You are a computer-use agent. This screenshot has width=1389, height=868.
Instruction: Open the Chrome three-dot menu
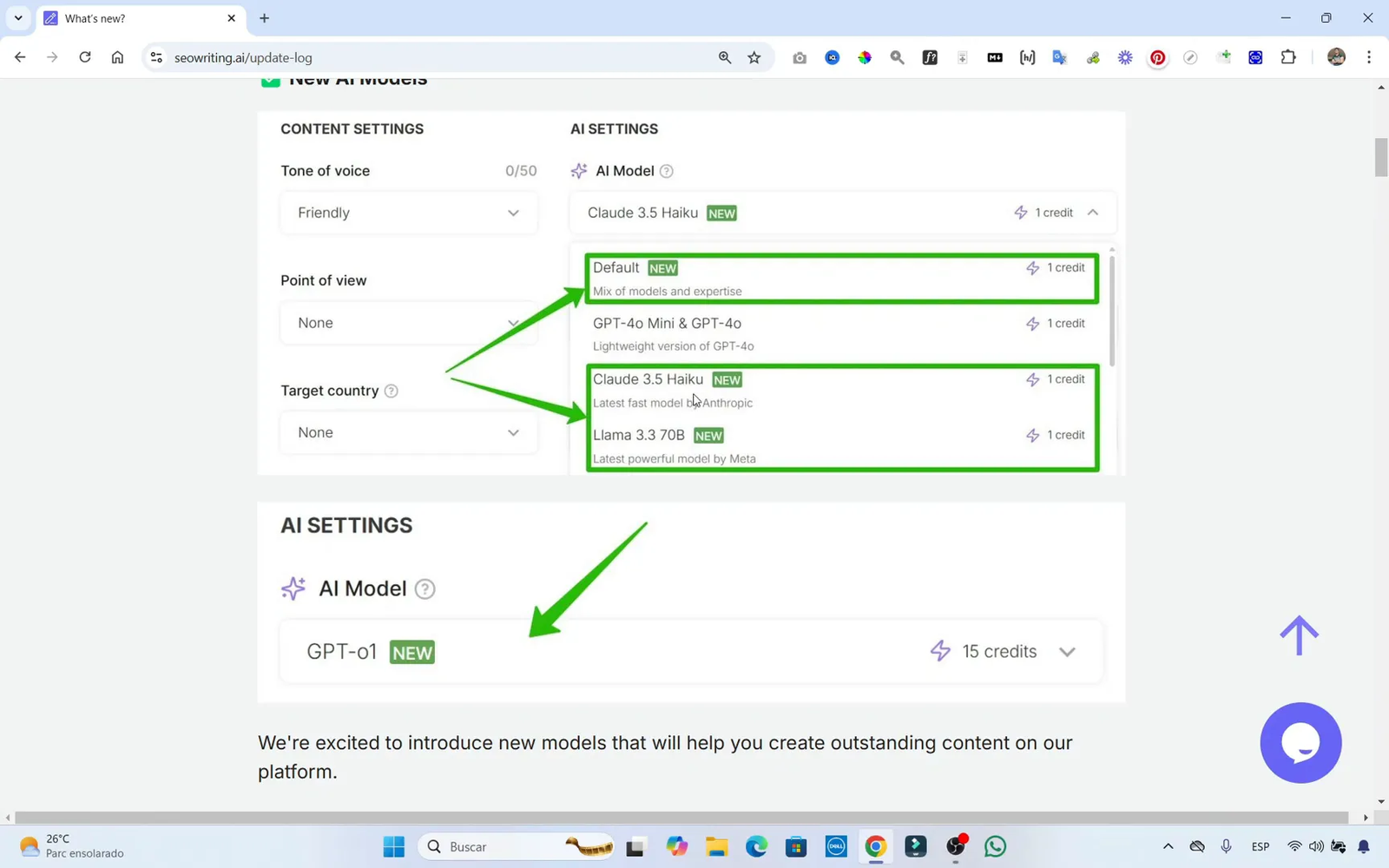tap(1369, 57)
